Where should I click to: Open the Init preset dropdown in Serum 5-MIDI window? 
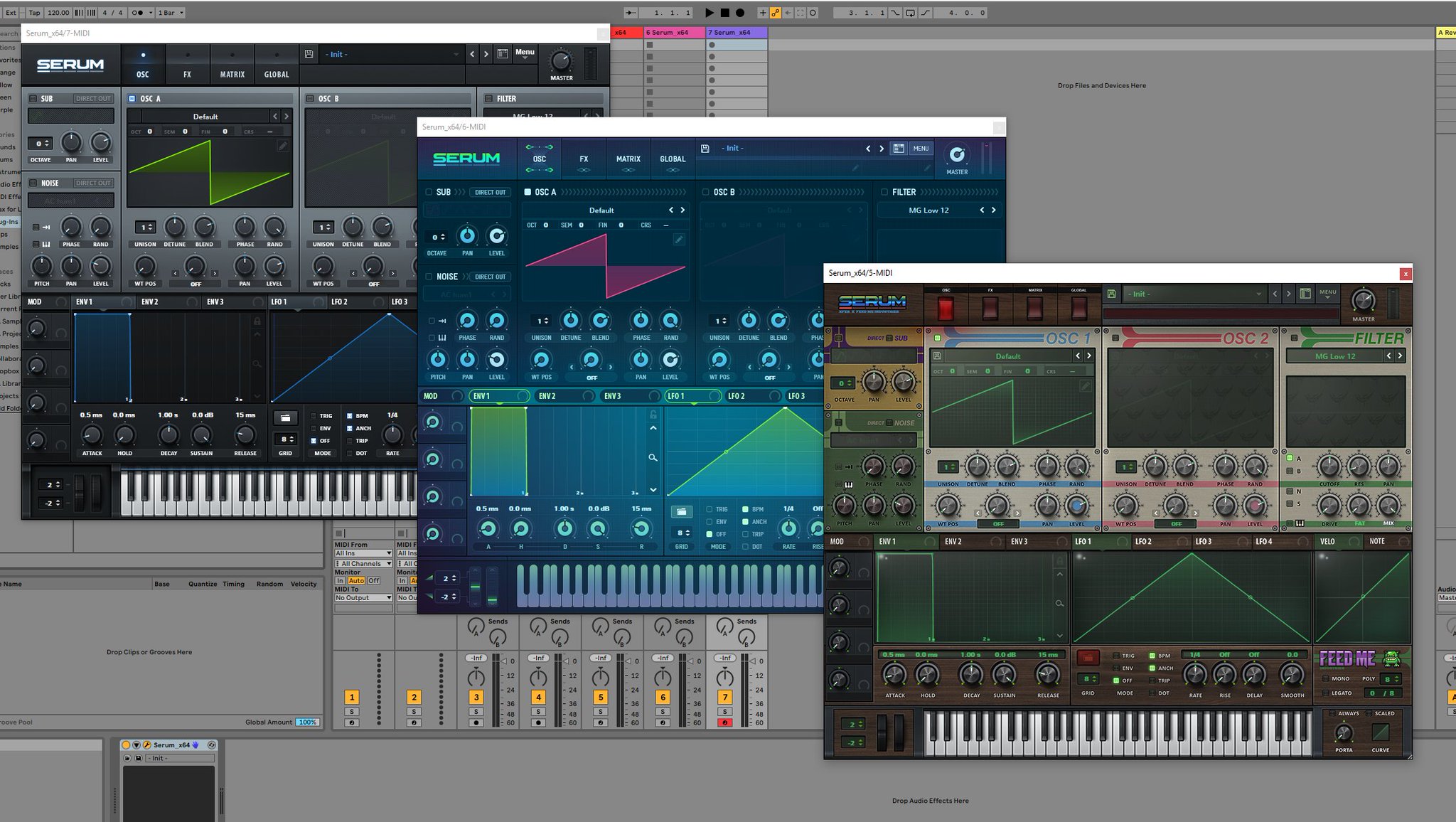coord(1194,294)
